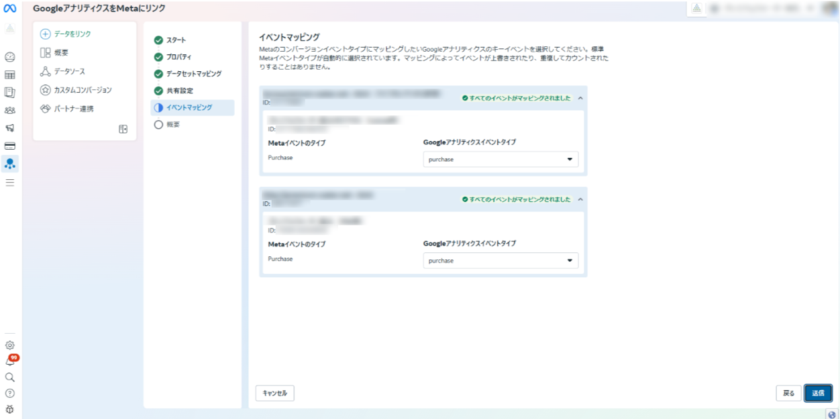840x419 pixels.
Task: Collapse the second mapping section chevron
Action: (581, 199)
